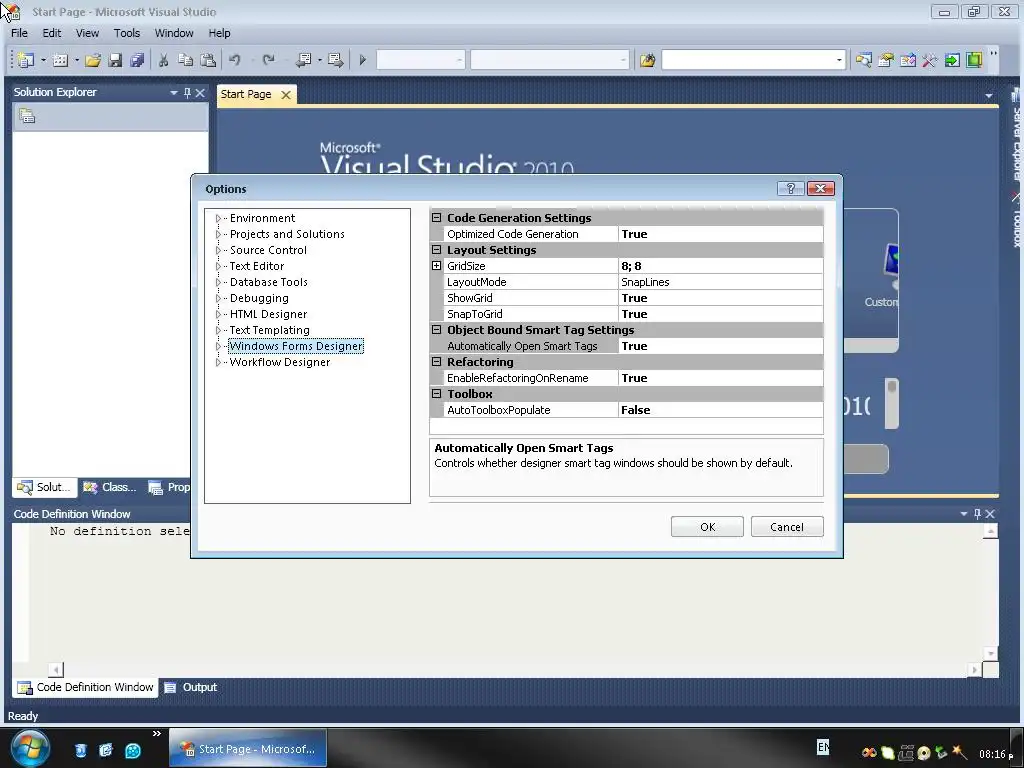
Task: Expand the Text Editor node
Action: click(x=218, y=266)
